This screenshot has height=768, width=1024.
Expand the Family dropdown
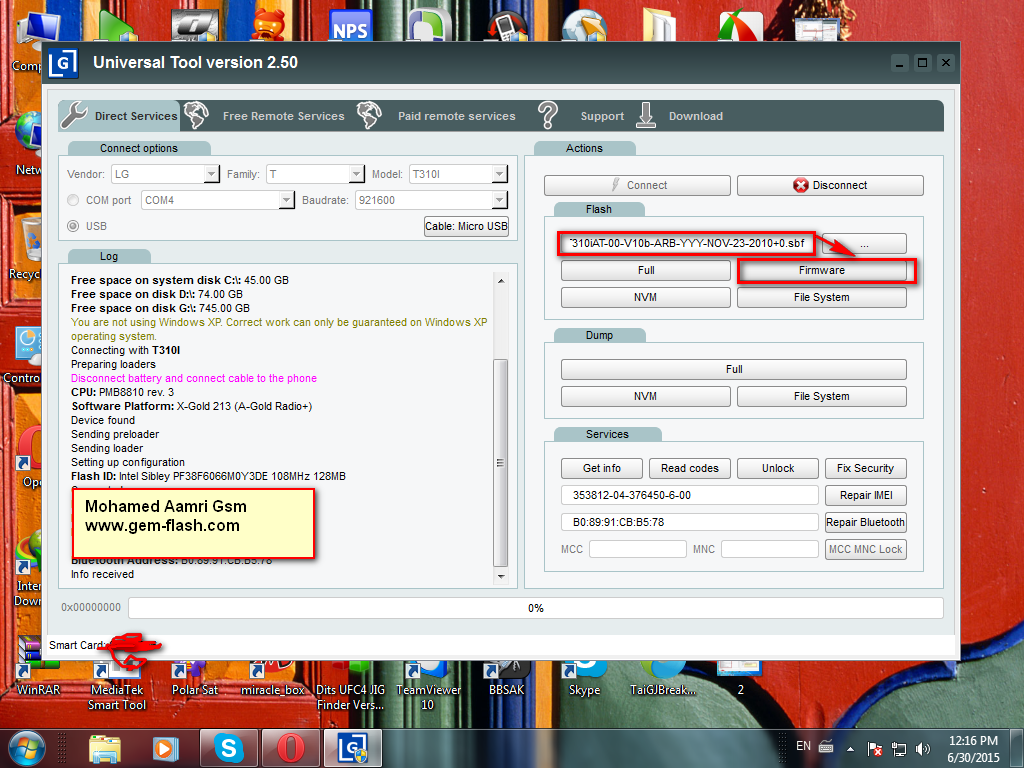click(356, 174)
